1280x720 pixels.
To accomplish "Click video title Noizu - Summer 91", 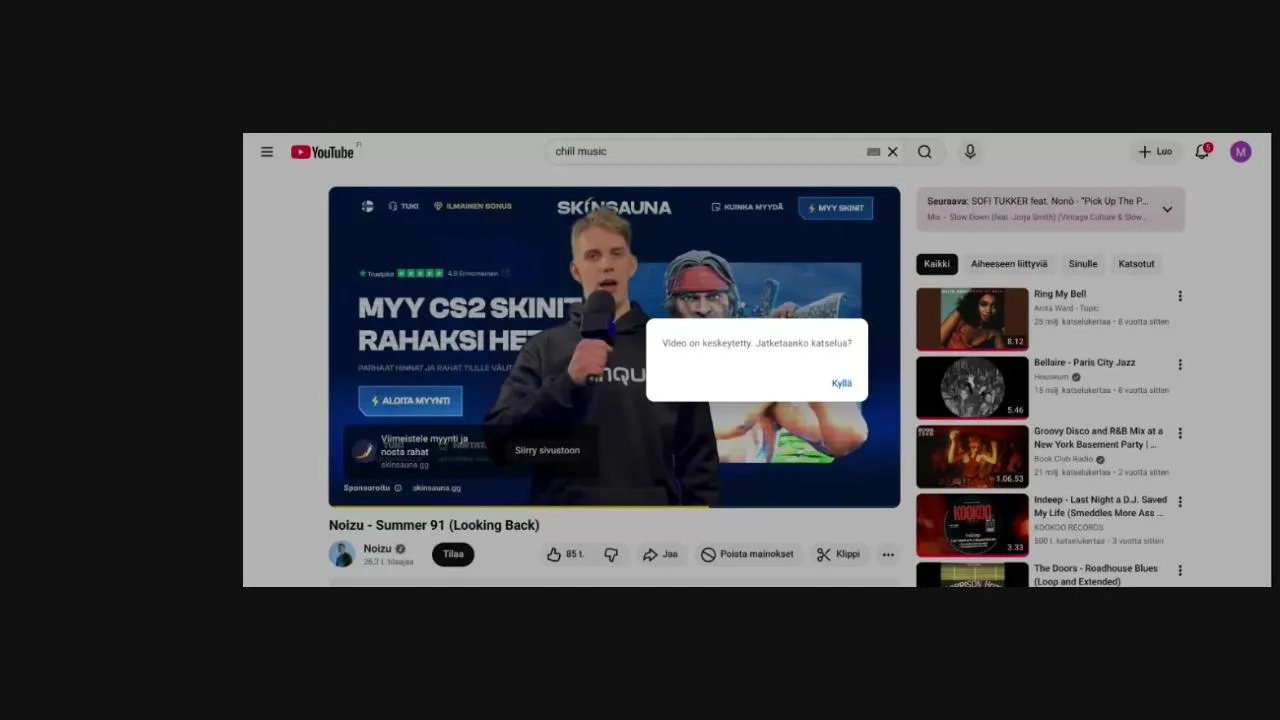I will click(x=434, y=525).
